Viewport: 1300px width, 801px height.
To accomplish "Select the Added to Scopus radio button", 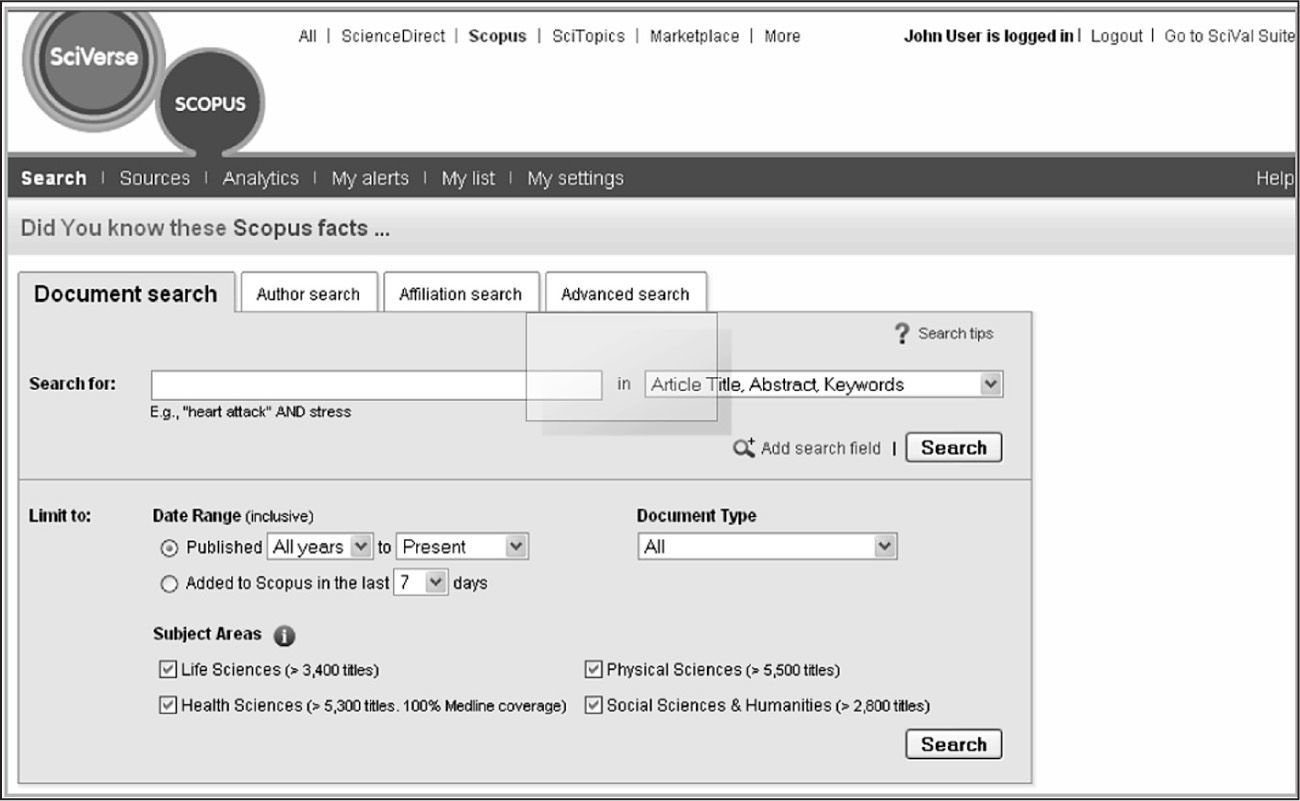I will tap(169, 584).
